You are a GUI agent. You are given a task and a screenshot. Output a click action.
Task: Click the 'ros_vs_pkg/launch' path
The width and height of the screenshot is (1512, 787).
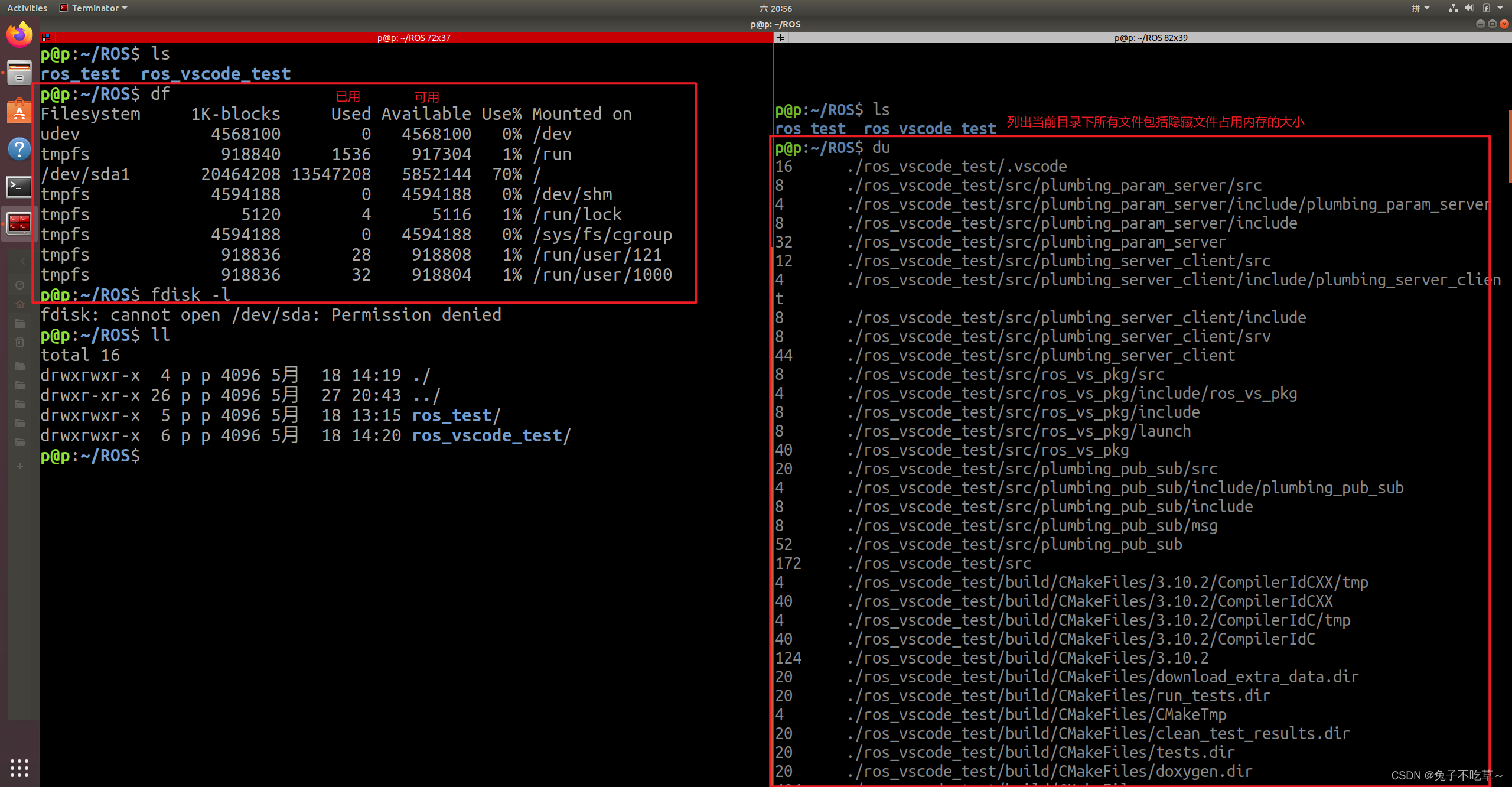(x=1116, y=431)
